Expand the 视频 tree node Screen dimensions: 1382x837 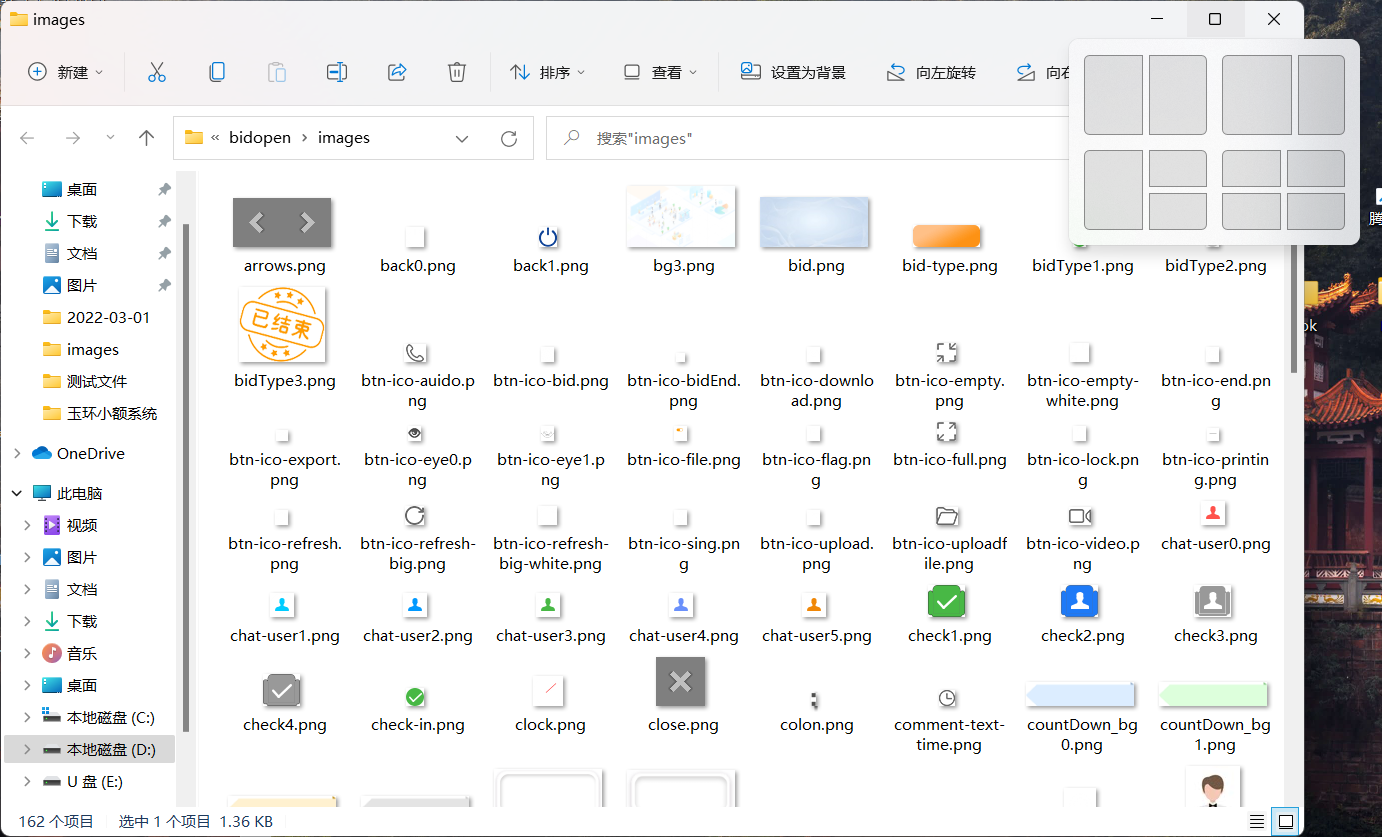click(x=28, y=525)
